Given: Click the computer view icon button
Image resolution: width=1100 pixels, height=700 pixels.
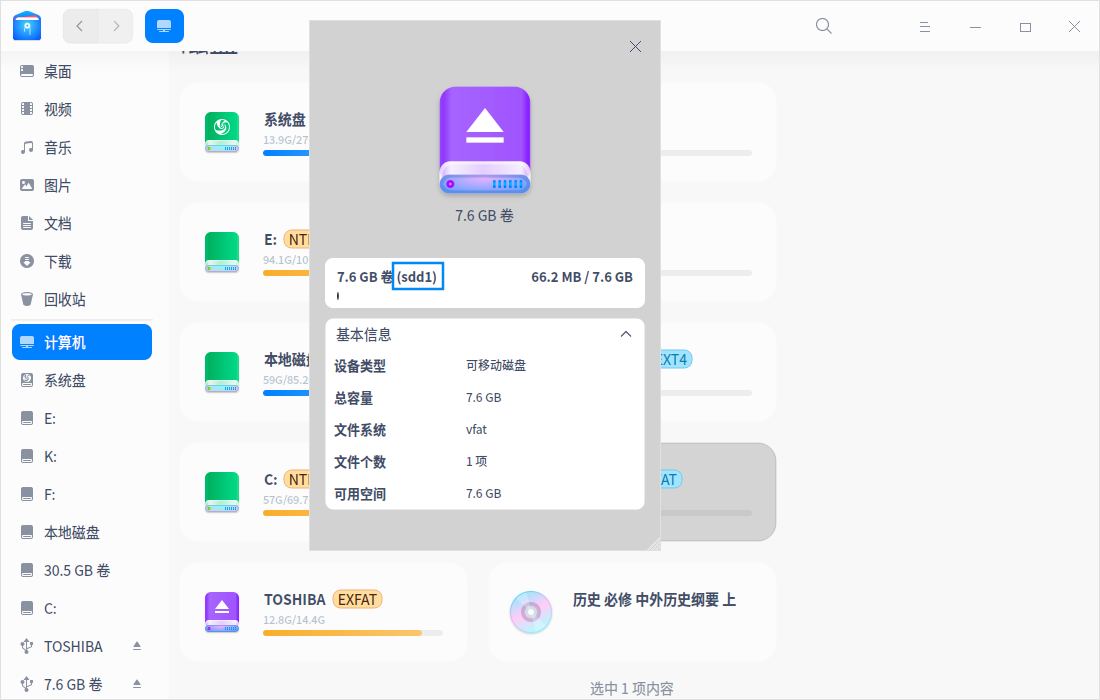Looking at the screenshot, I should (164, 26).
